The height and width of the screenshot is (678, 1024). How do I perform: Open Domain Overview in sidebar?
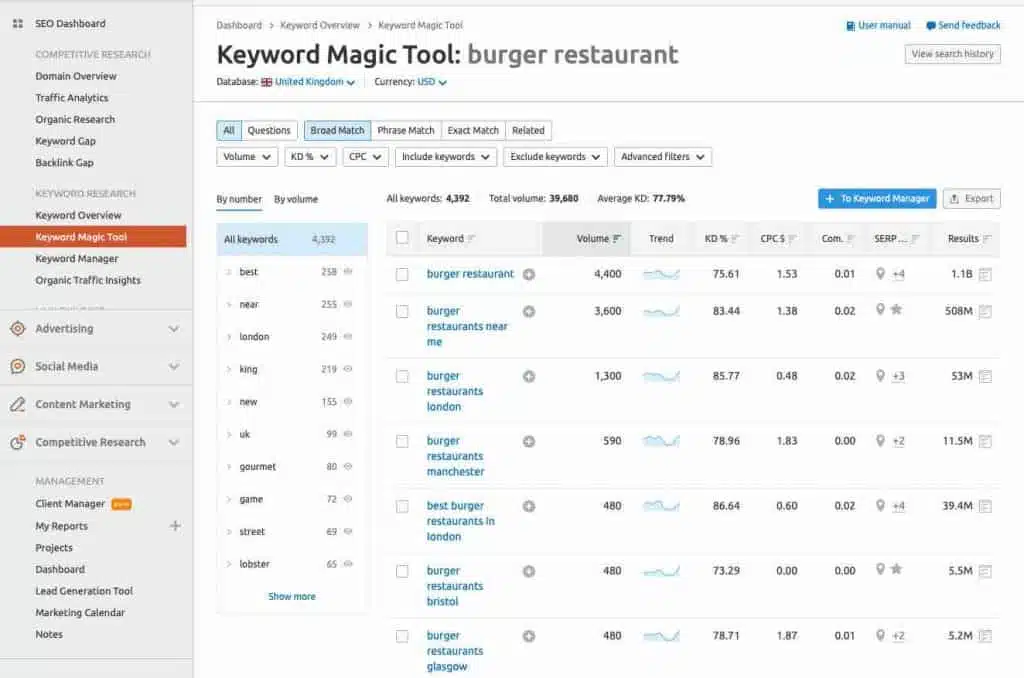[76, 76]
